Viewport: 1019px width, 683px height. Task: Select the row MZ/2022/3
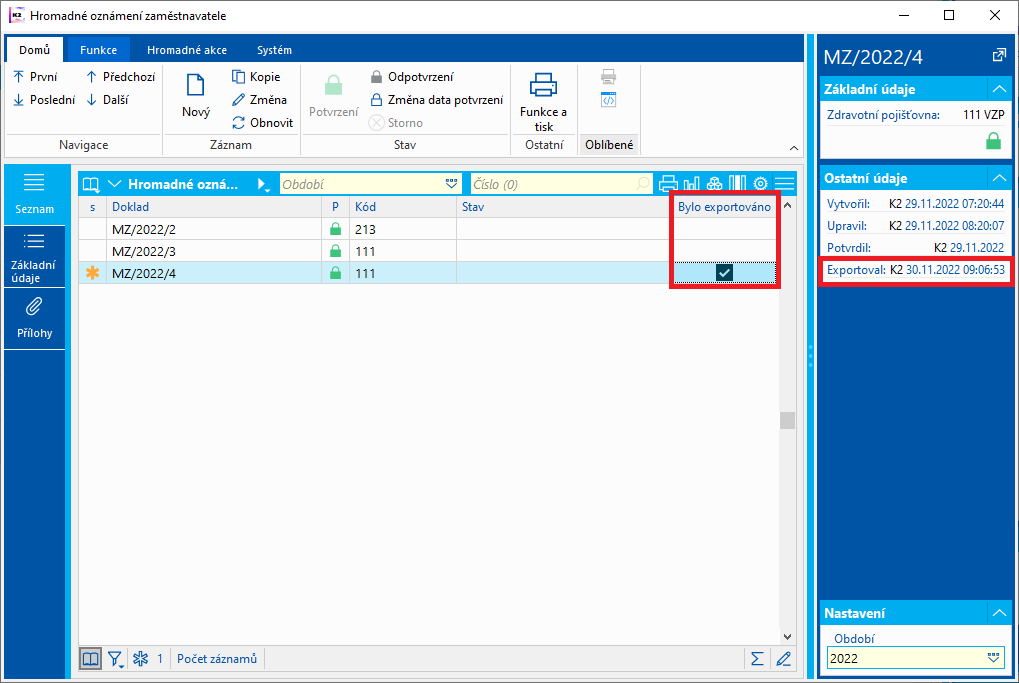click(429, 251)
